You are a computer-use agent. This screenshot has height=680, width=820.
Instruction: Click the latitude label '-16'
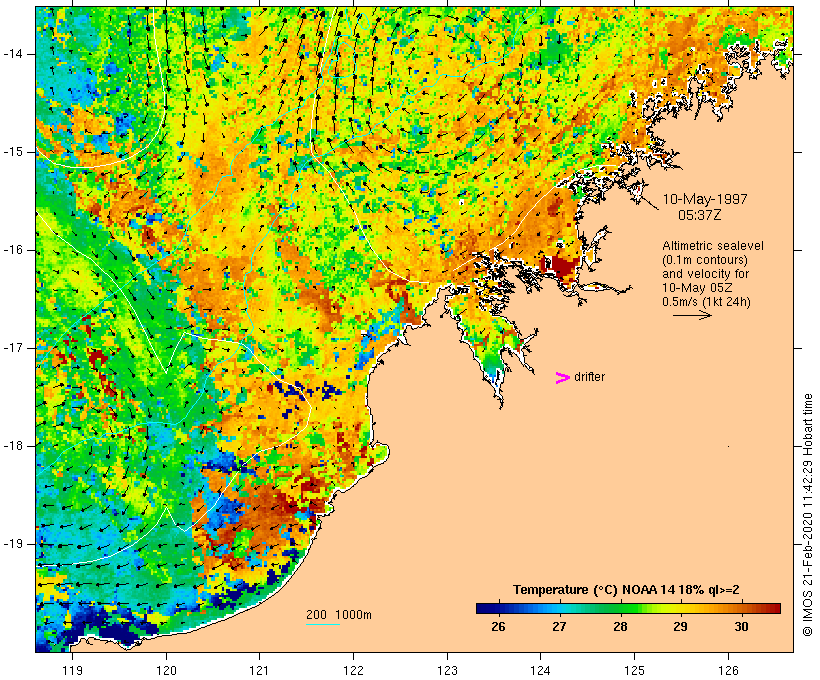click(x=12, y=250)
